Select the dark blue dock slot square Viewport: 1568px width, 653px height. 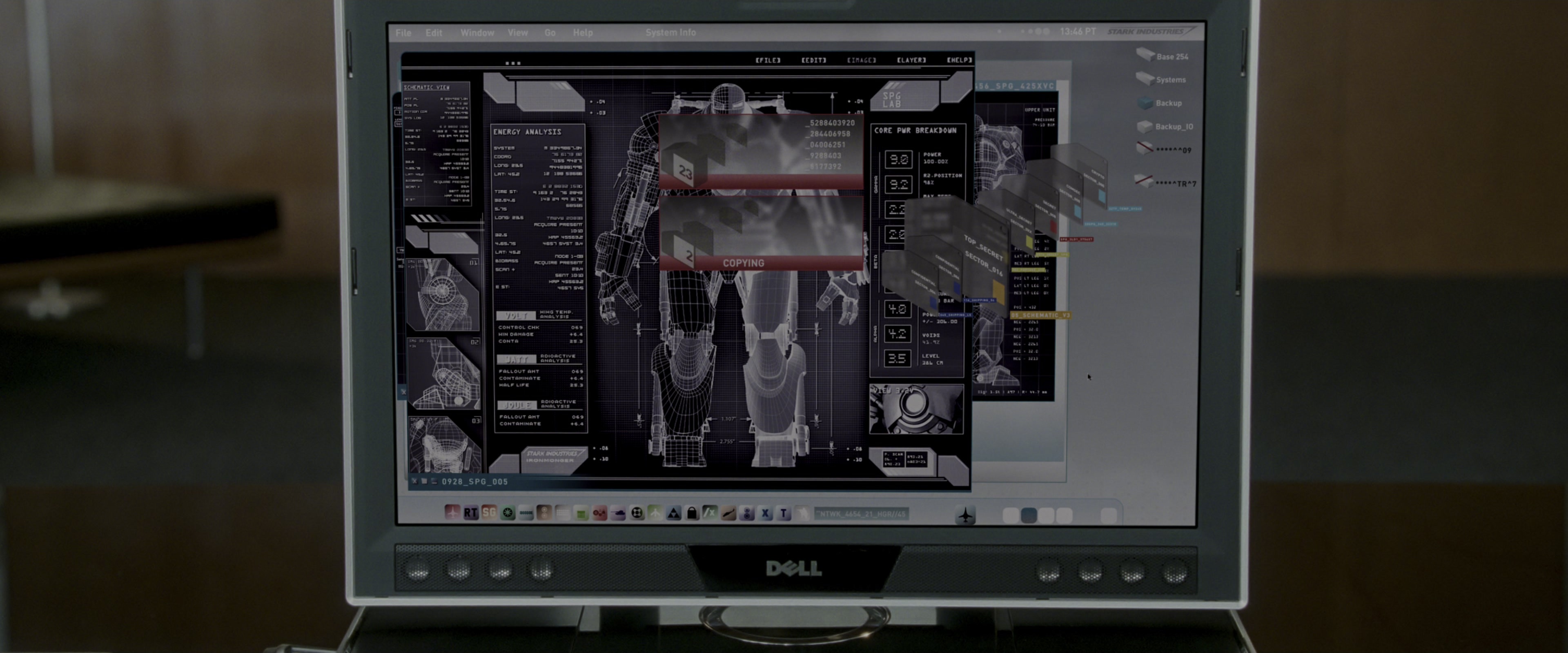coord(1029,515)
